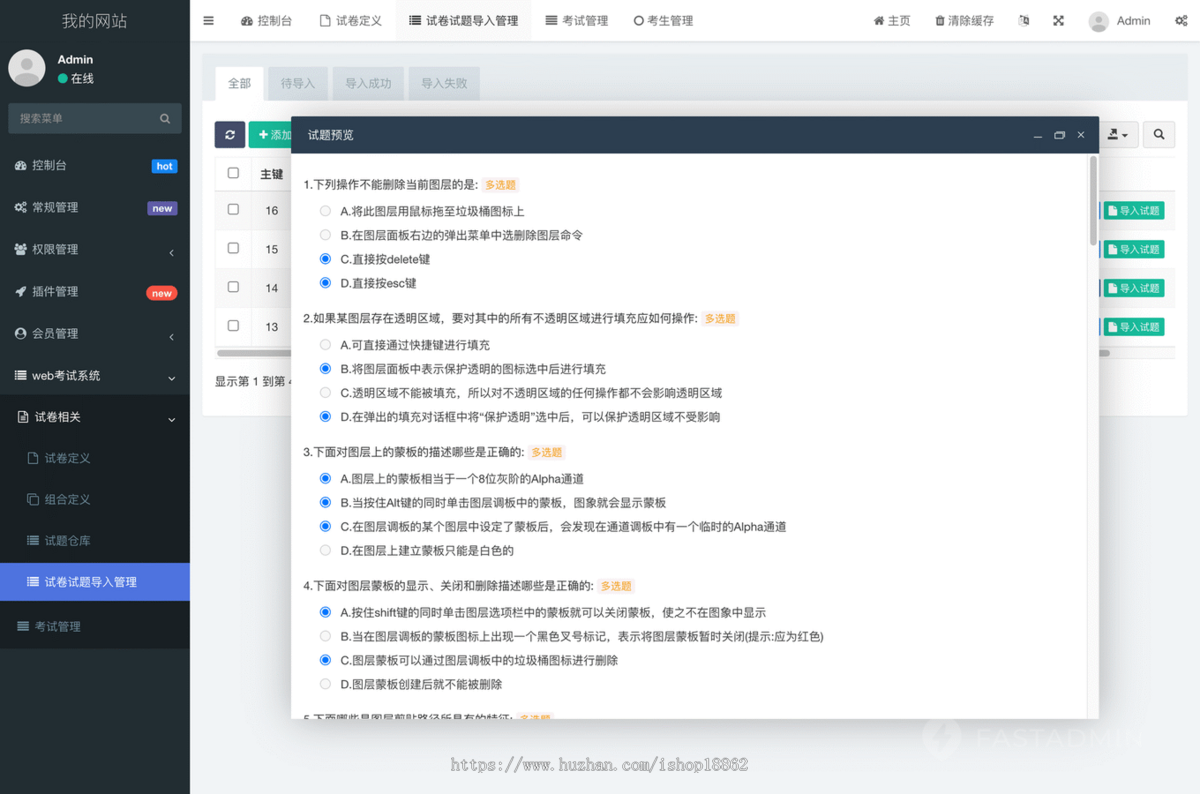Open settings via the gear icon top right
The image size is (1200, 794).
tap(1180, 20)
